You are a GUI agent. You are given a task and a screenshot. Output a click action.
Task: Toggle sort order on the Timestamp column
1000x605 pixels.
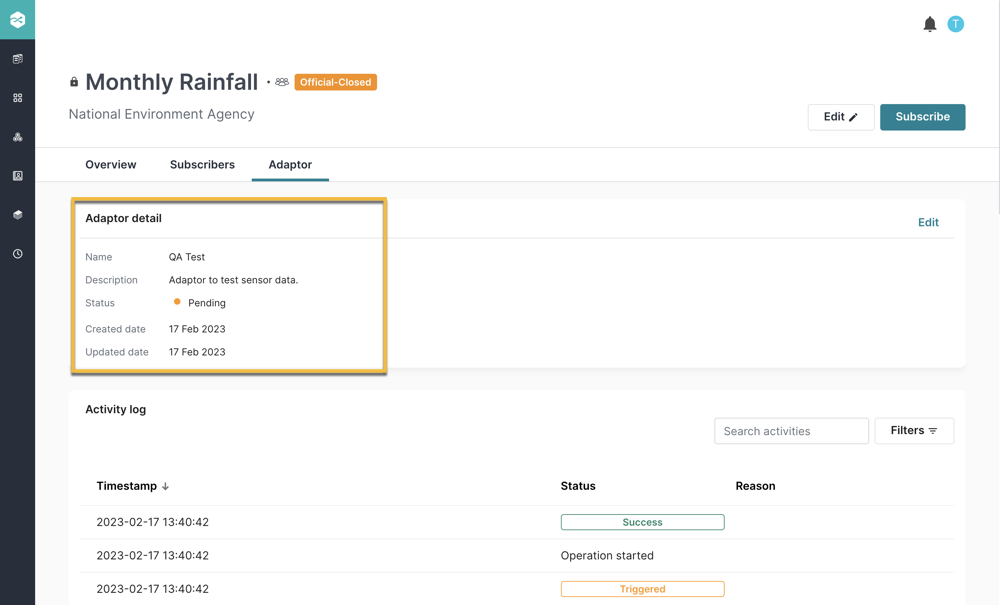(x=133, y=486)
